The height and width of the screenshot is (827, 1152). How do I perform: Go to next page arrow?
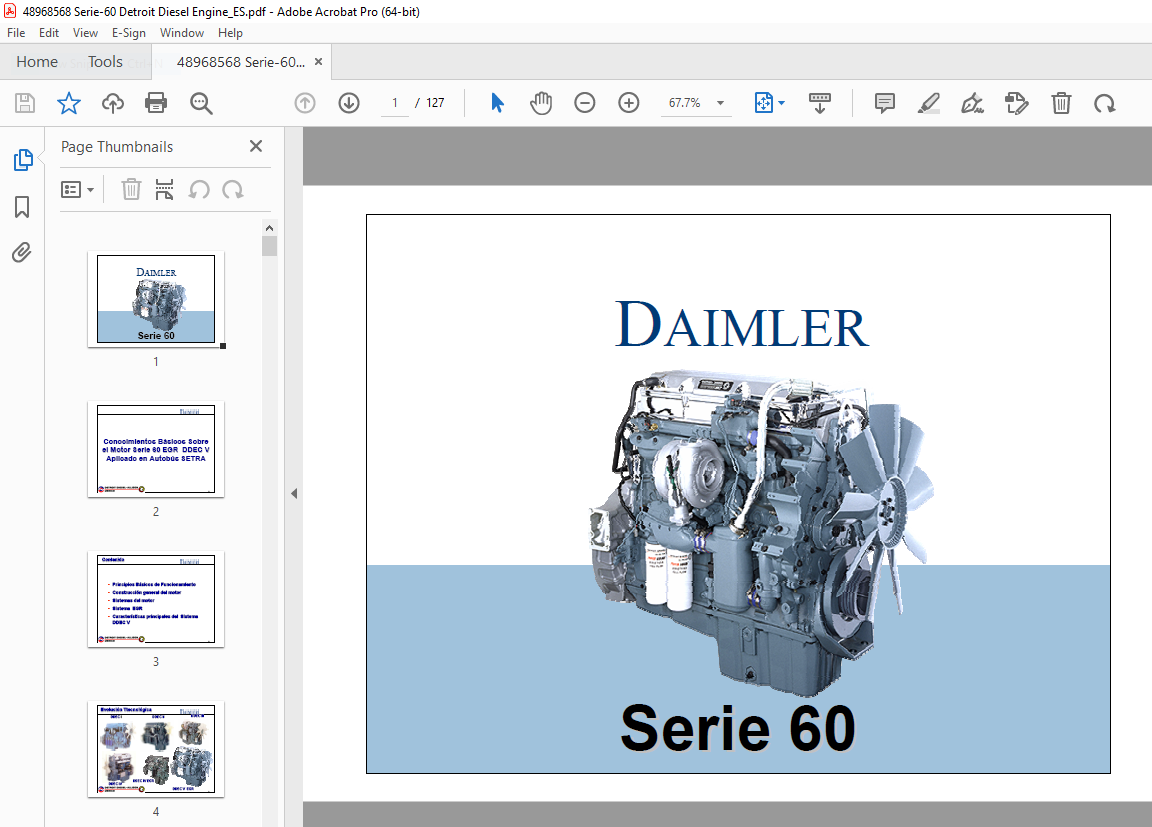[x=349, y=103]
